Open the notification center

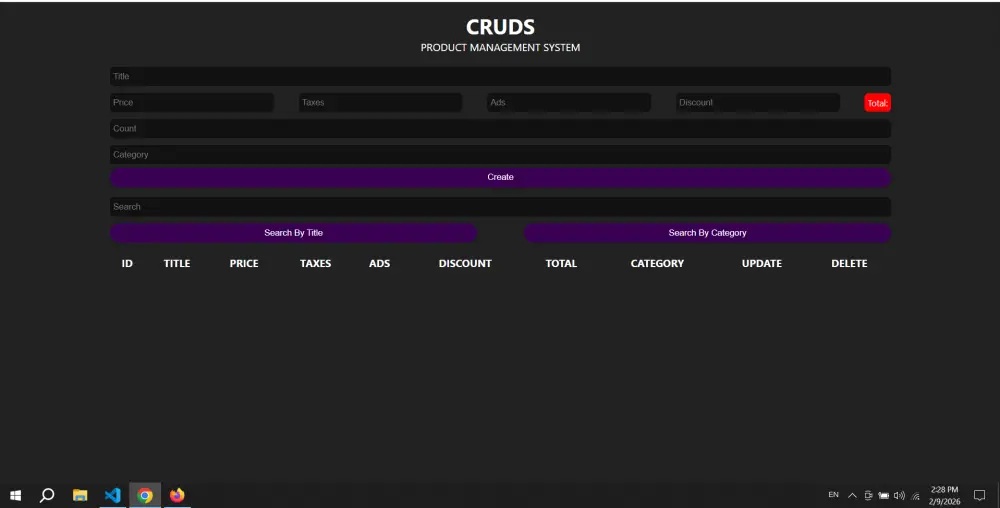coord(980,495)
